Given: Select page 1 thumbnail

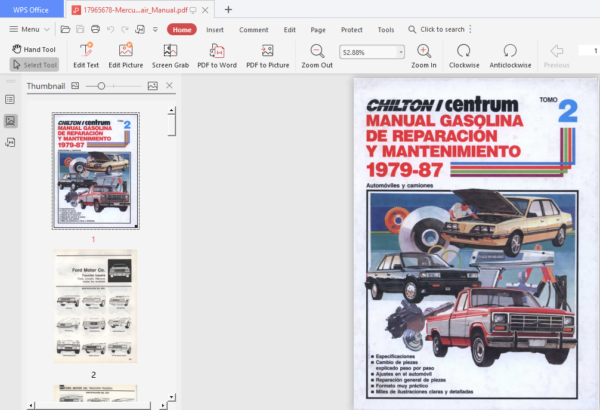Looking at the screenshot, I should pos(96,171).
